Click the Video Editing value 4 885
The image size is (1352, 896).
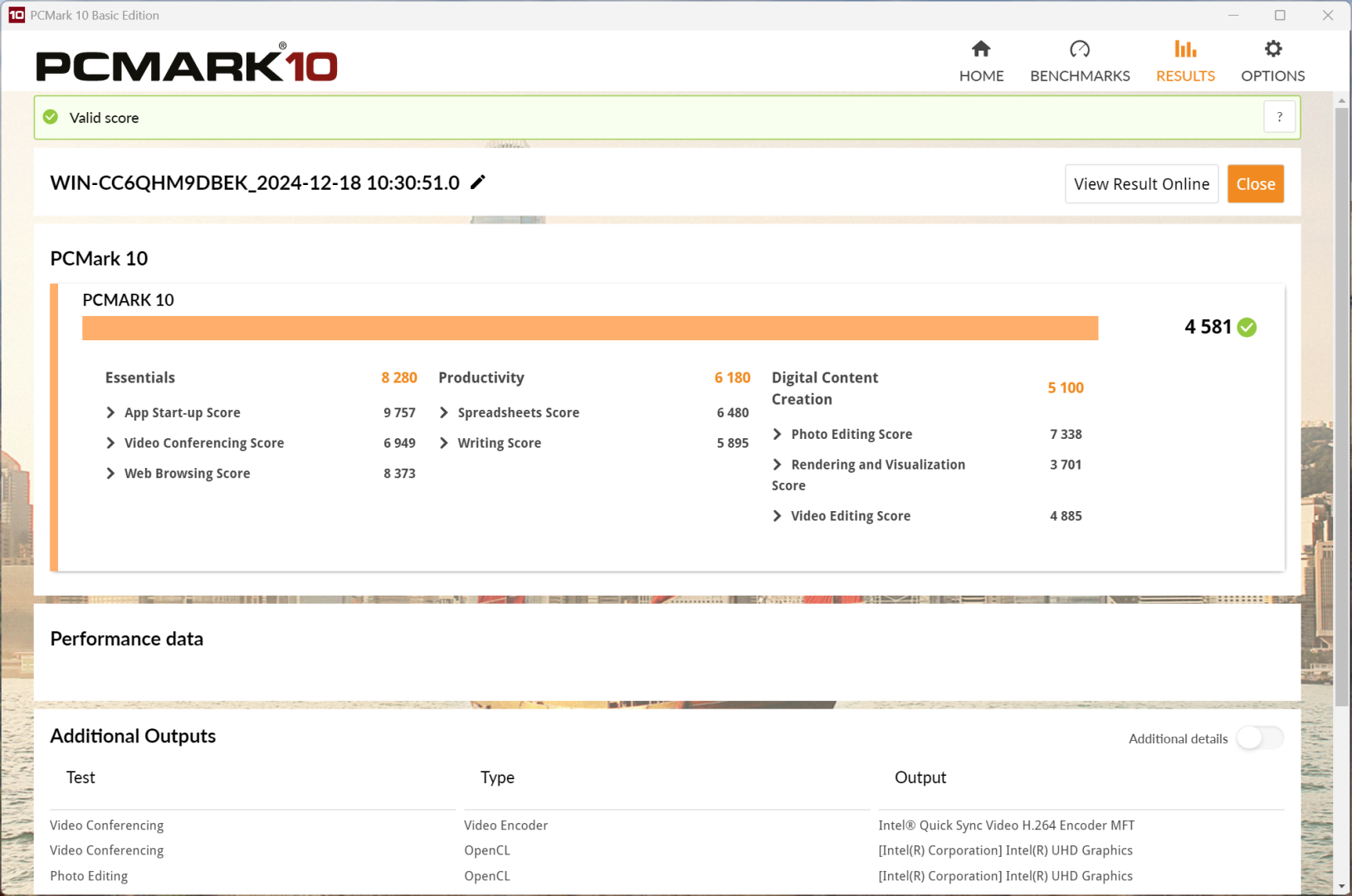tap(1066, 516)
